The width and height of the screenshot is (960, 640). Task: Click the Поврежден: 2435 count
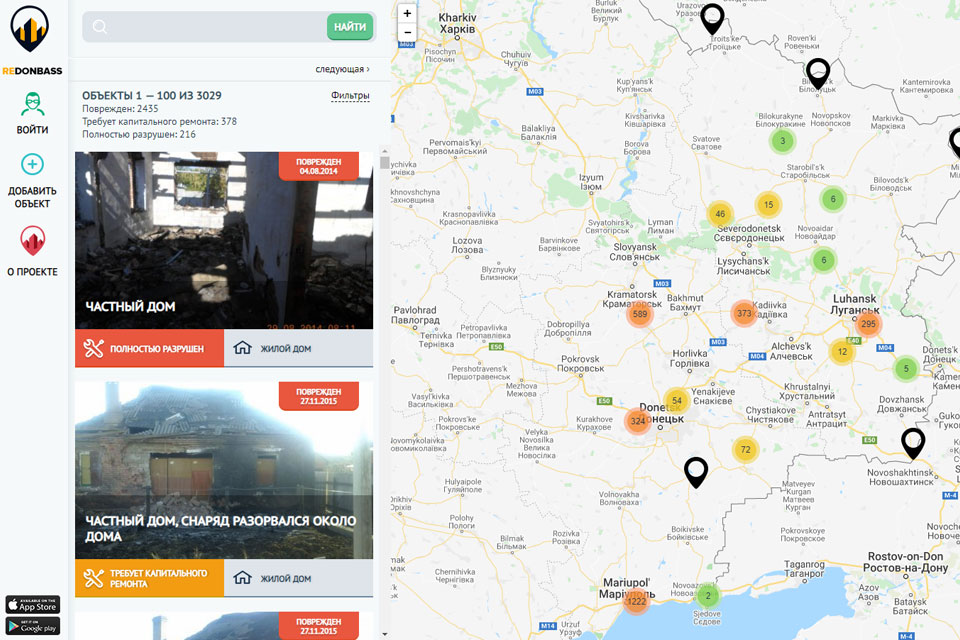(120, 108)
